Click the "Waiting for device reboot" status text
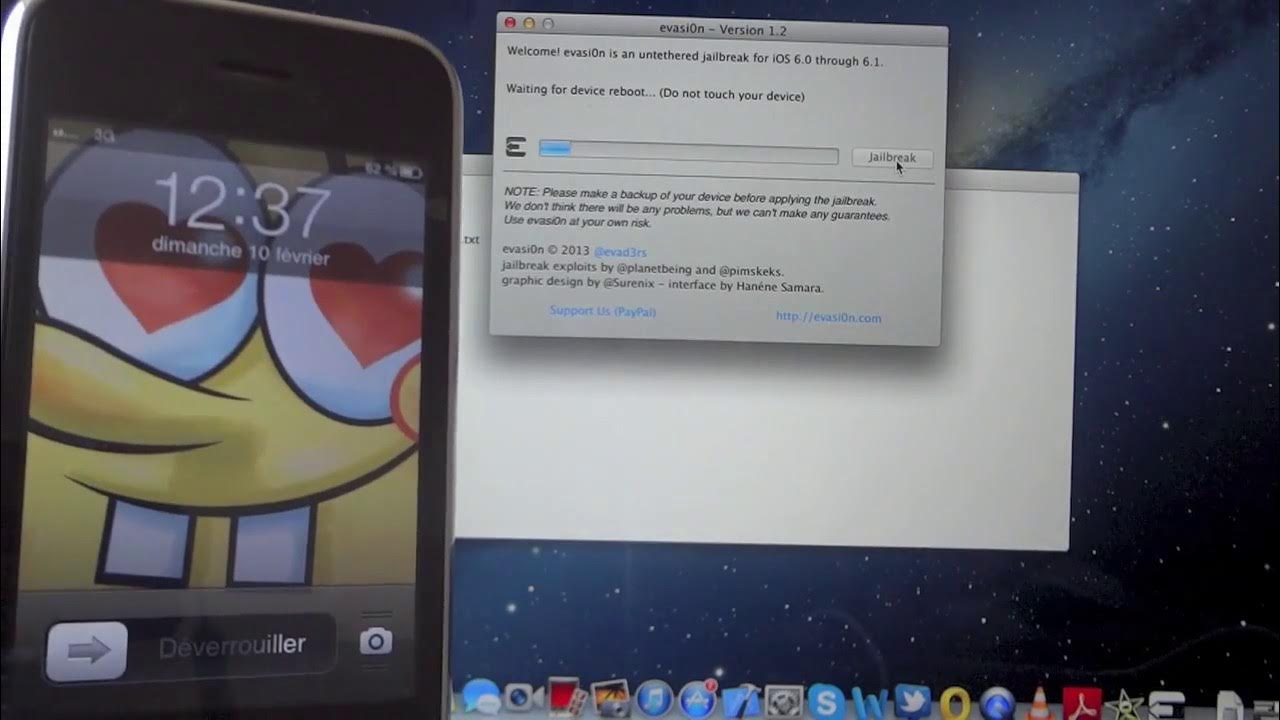 coord(655,92)
